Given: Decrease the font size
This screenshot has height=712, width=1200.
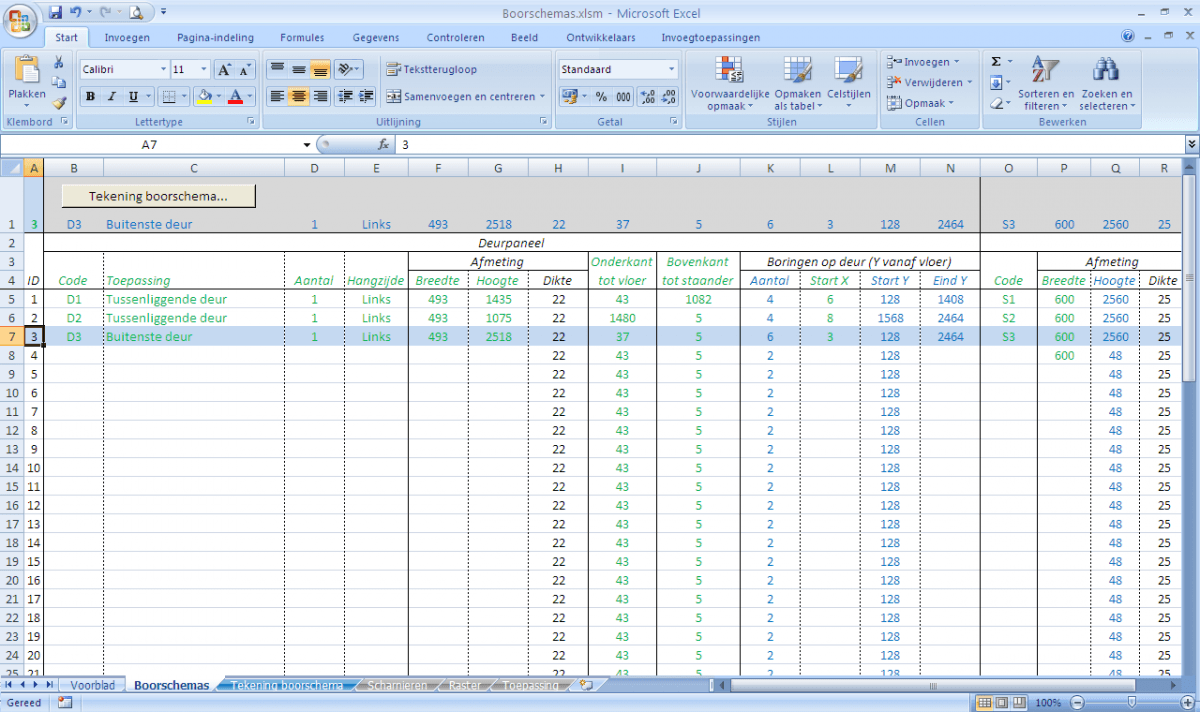Looking at the screenshot, I should [244, 70].
